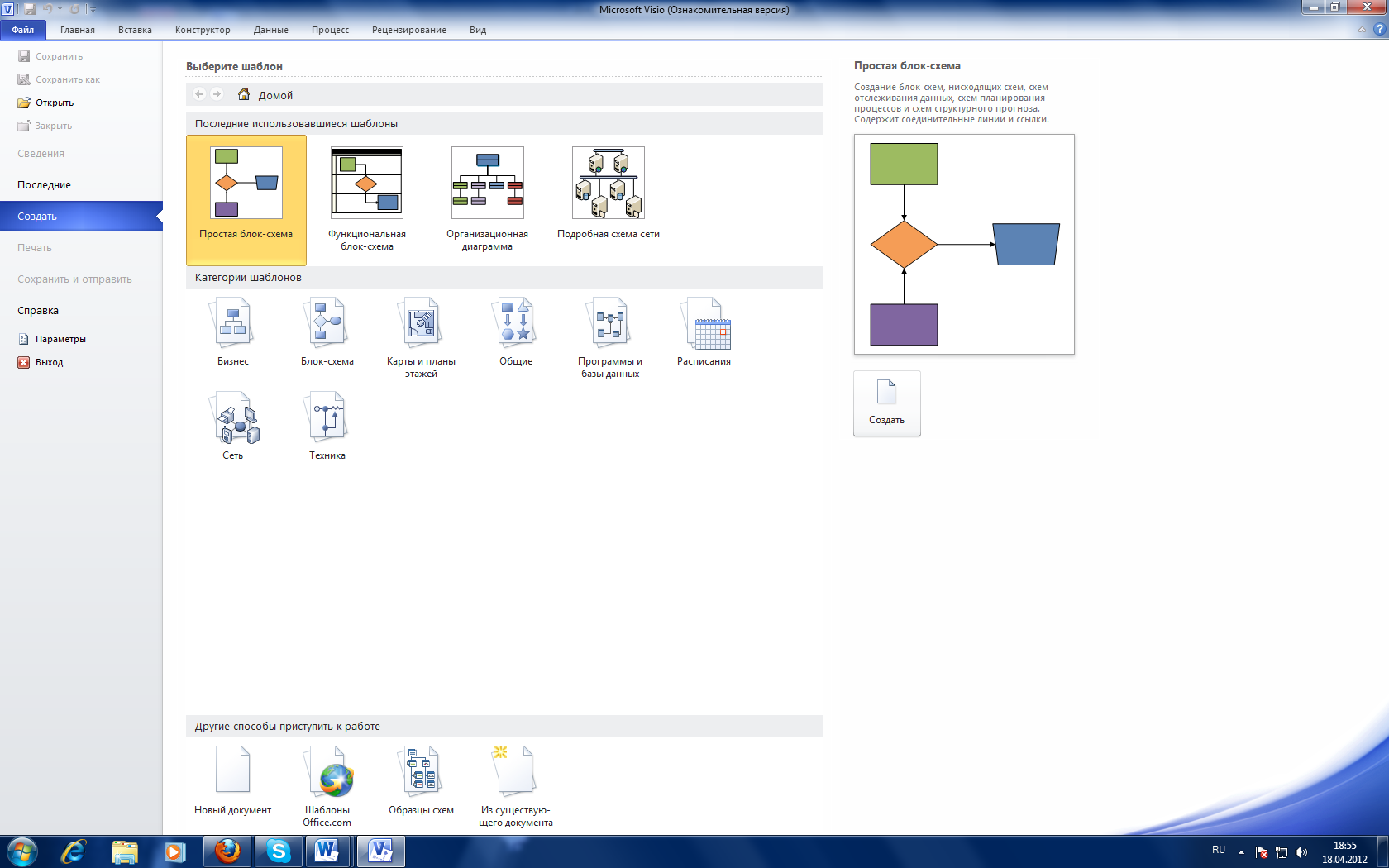Click the RU language indicator
The image size is (1389, 868).
click(1219, 850)
